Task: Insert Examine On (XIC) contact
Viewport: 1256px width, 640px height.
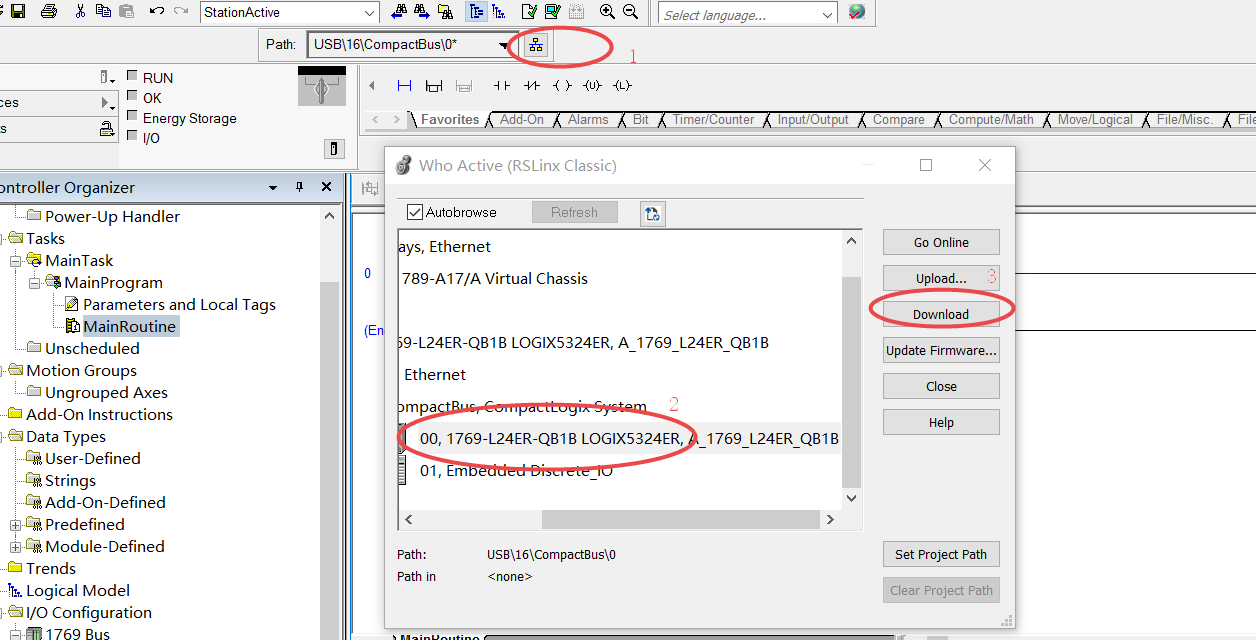Action: (x=502, y=86)
